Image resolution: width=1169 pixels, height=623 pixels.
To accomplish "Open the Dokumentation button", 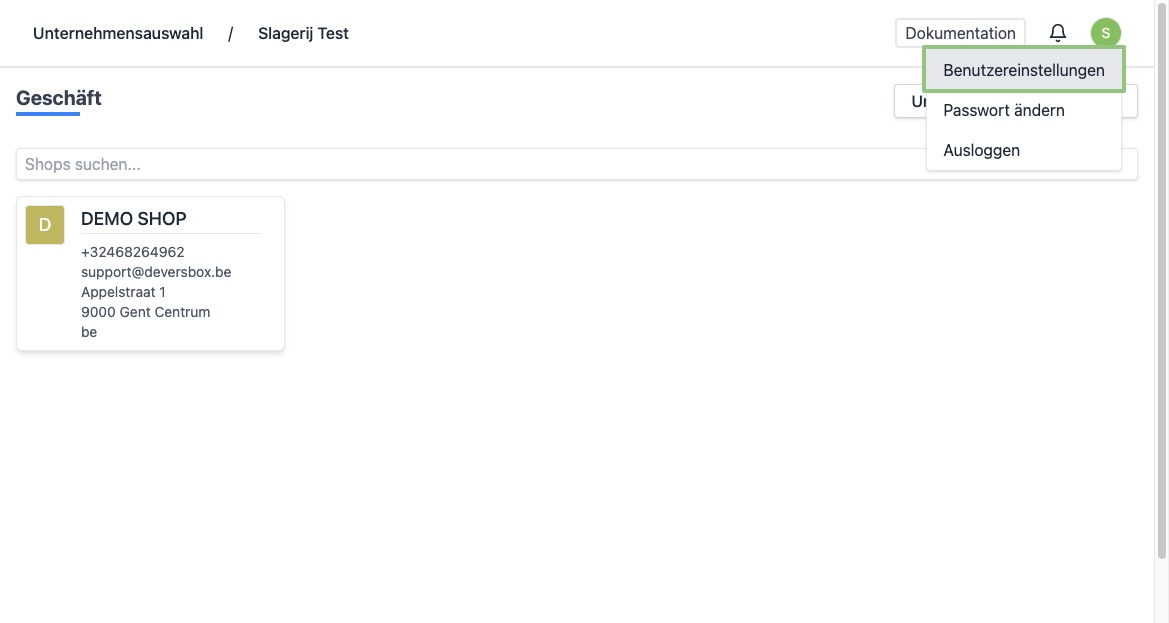I will 960,33.
